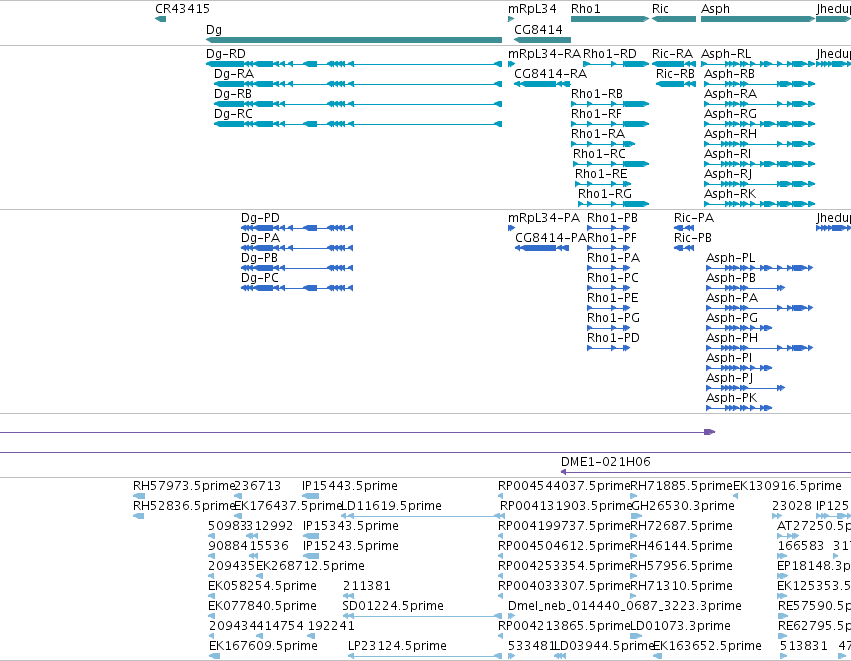Open the IP15443.5prime EST label

click(x=350, y=486)
